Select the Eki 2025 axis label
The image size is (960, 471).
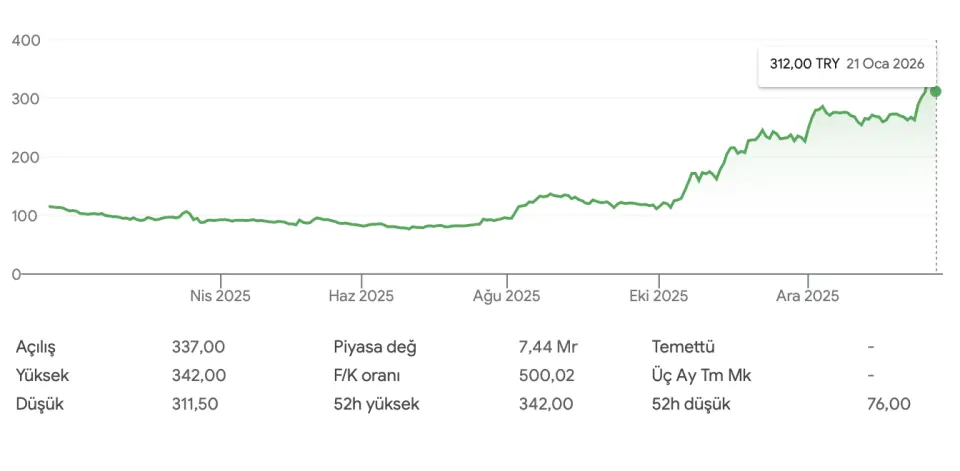tap(658, 296)
